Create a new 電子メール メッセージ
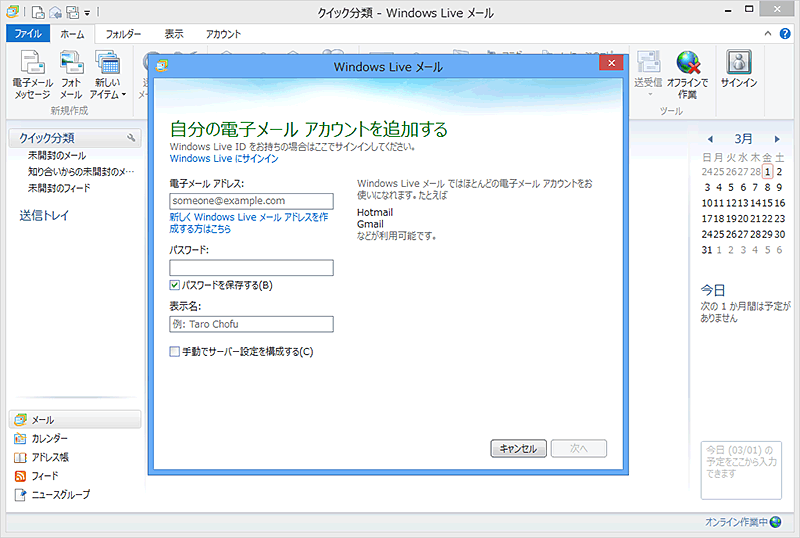The width and height of the screenshot is (800, 538). pos(32,75)
